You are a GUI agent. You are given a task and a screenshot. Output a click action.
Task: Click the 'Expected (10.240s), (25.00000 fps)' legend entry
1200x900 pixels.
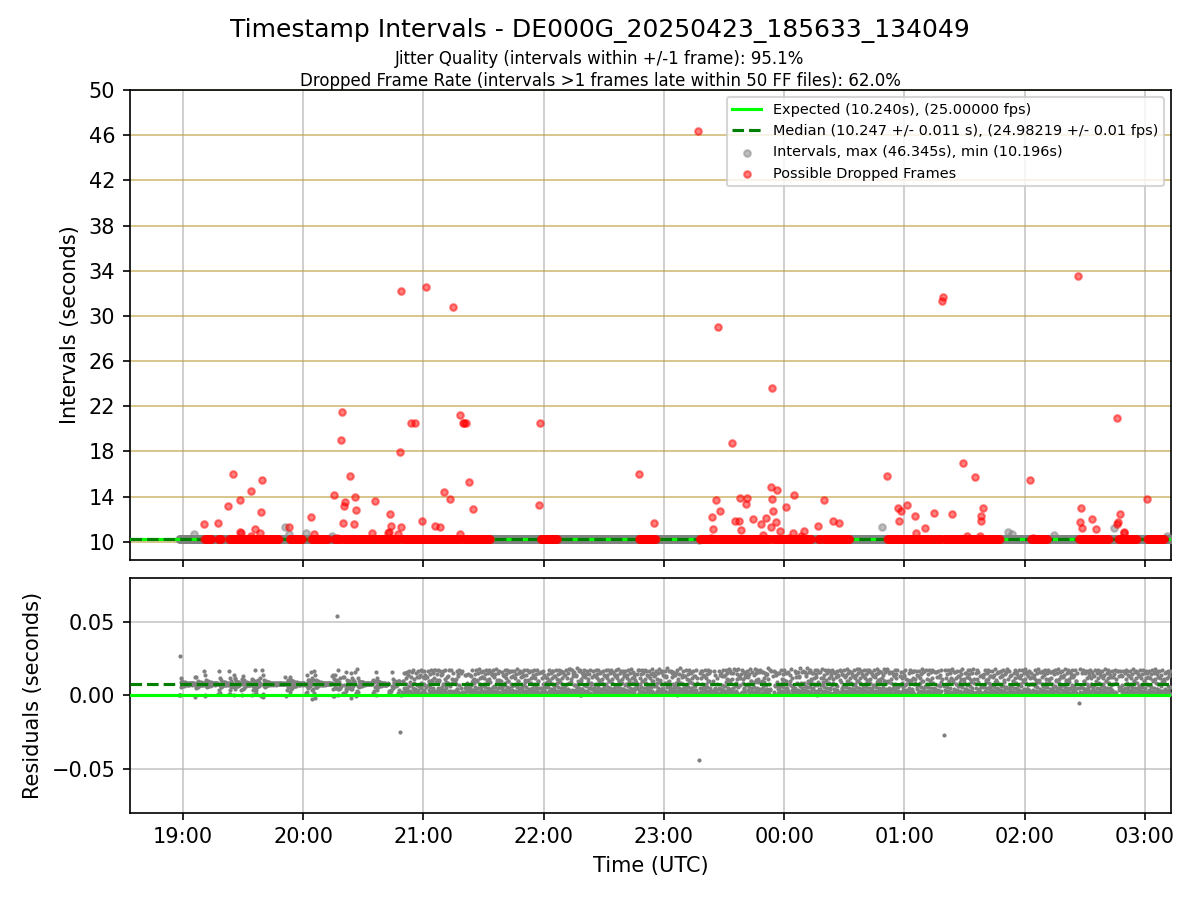tap(902, 109)
